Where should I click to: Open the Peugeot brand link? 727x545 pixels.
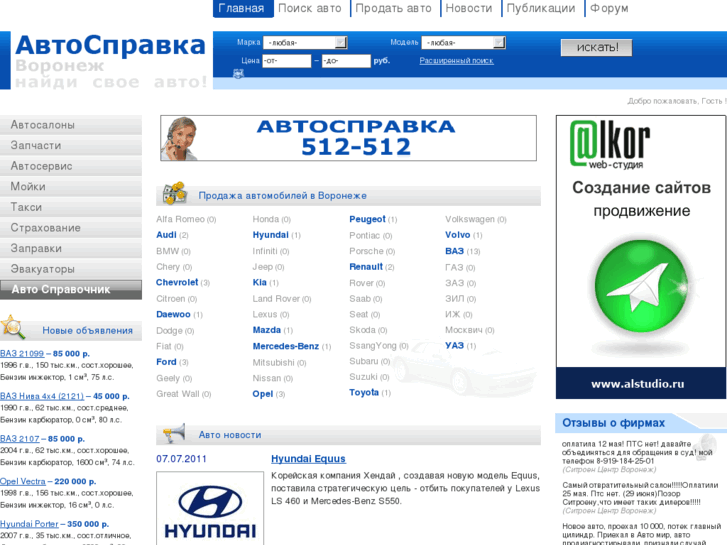tap(367, 219)
